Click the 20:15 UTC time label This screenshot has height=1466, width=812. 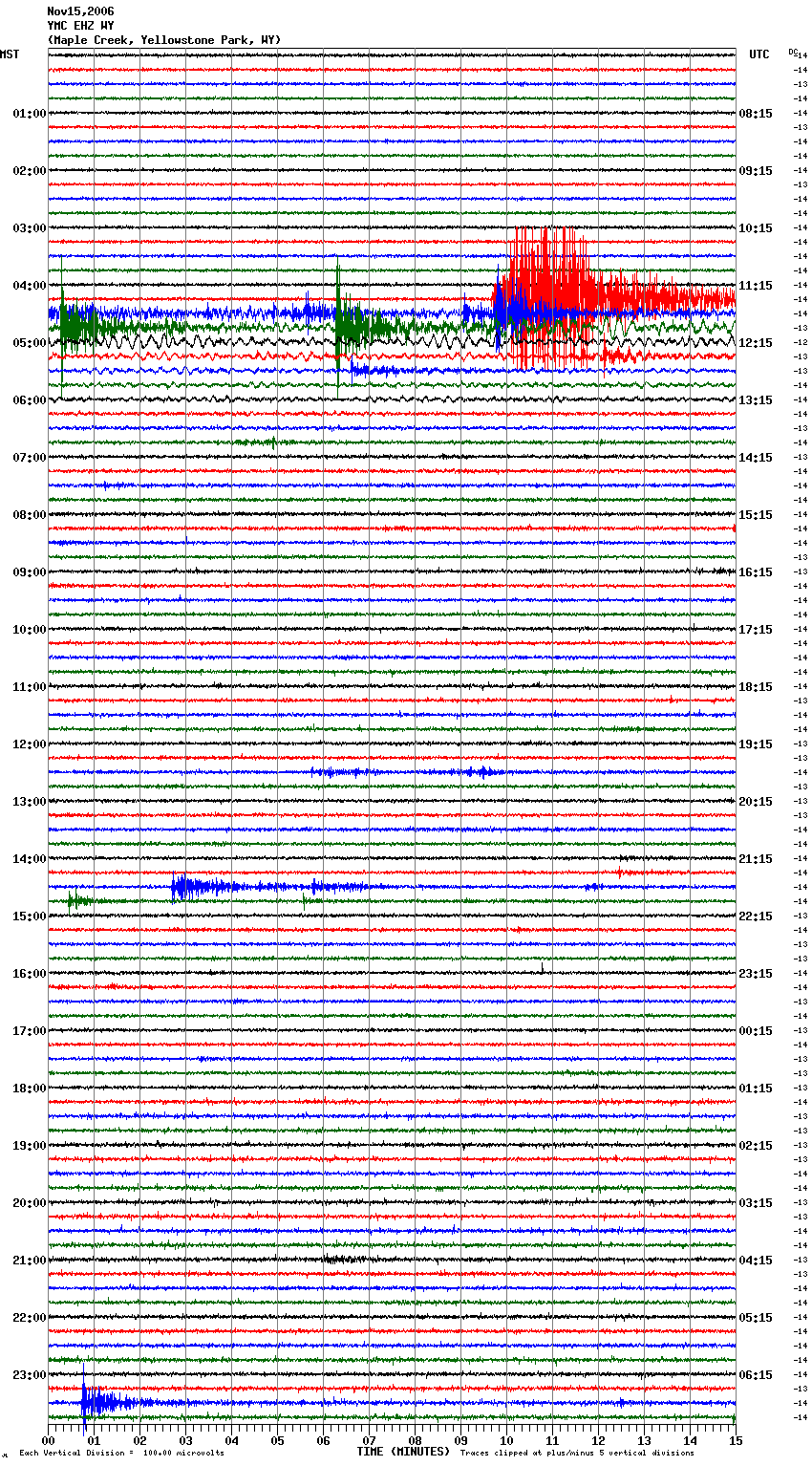tap(756, 802)
